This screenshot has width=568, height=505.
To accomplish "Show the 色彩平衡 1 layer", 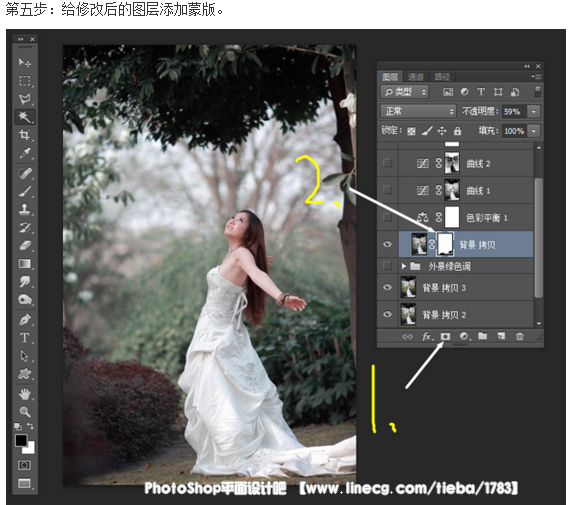I will click(x=387, y=217).
